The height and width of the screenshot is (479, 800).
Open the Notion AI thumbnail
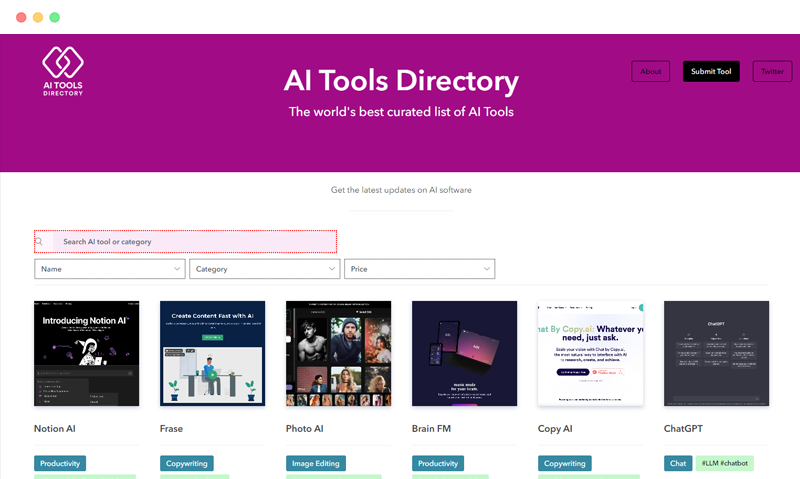tap(87, 354)
